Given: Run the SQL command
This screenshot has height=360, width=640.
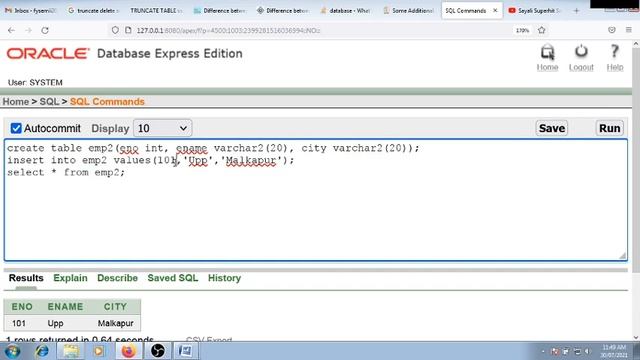Looking at the screenshot, I should click(609, 128).
